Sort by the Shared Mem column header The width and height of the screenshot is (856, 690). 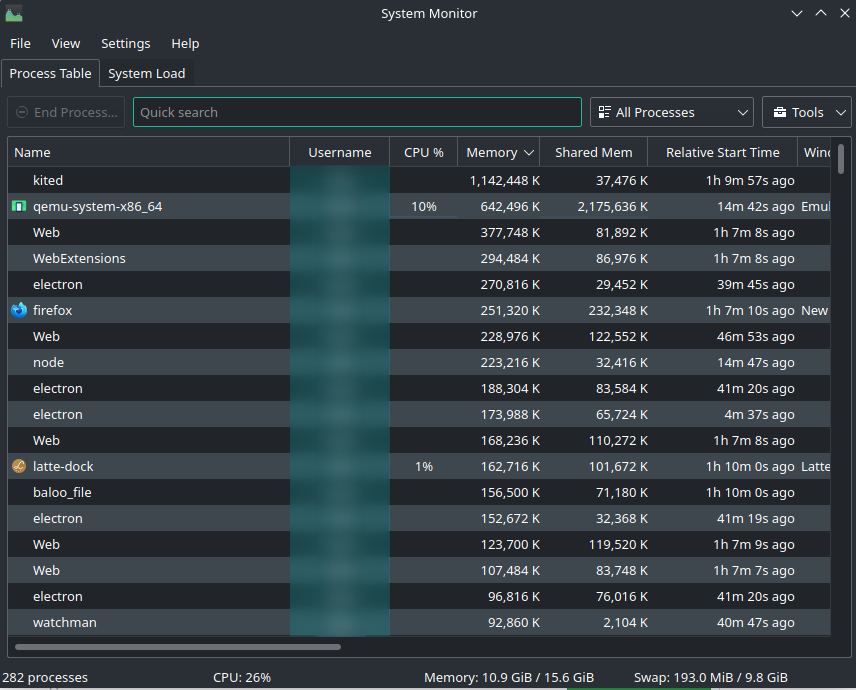pos(593,152)
